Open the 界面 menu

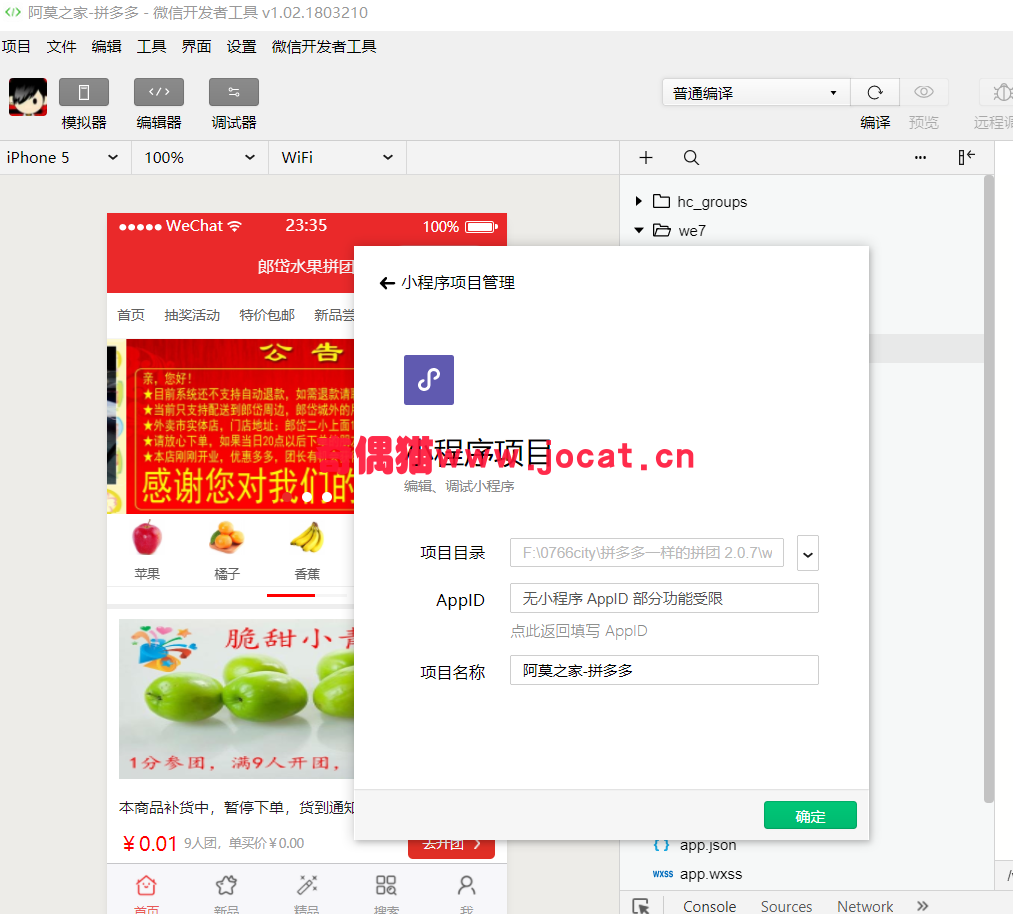pos(196,47)
